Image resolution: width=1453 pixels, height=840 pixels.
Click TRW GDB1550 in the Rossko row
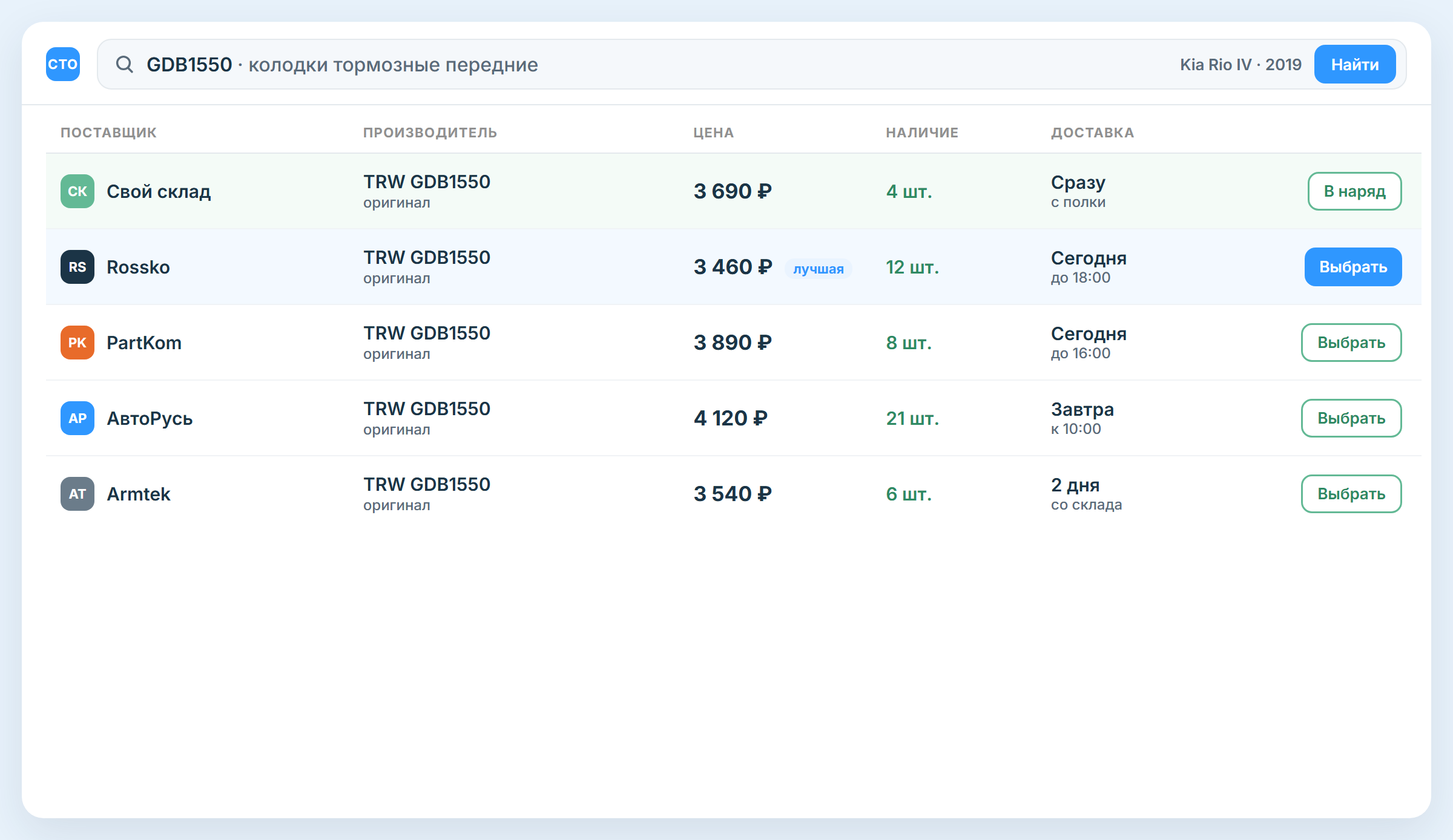(427, 257)
